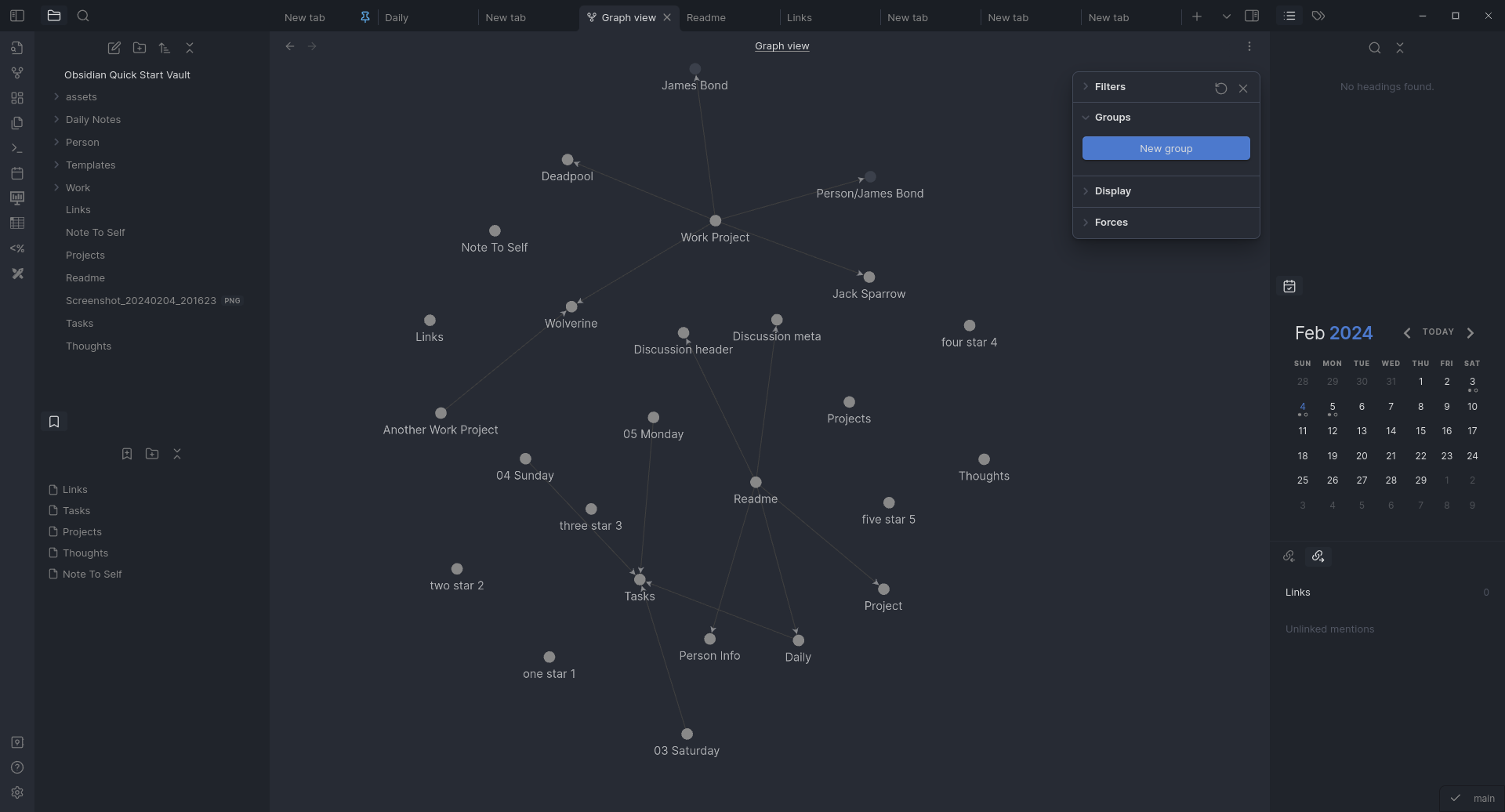Add a new tab
1505x812 pixels.
pos(1197,16)
